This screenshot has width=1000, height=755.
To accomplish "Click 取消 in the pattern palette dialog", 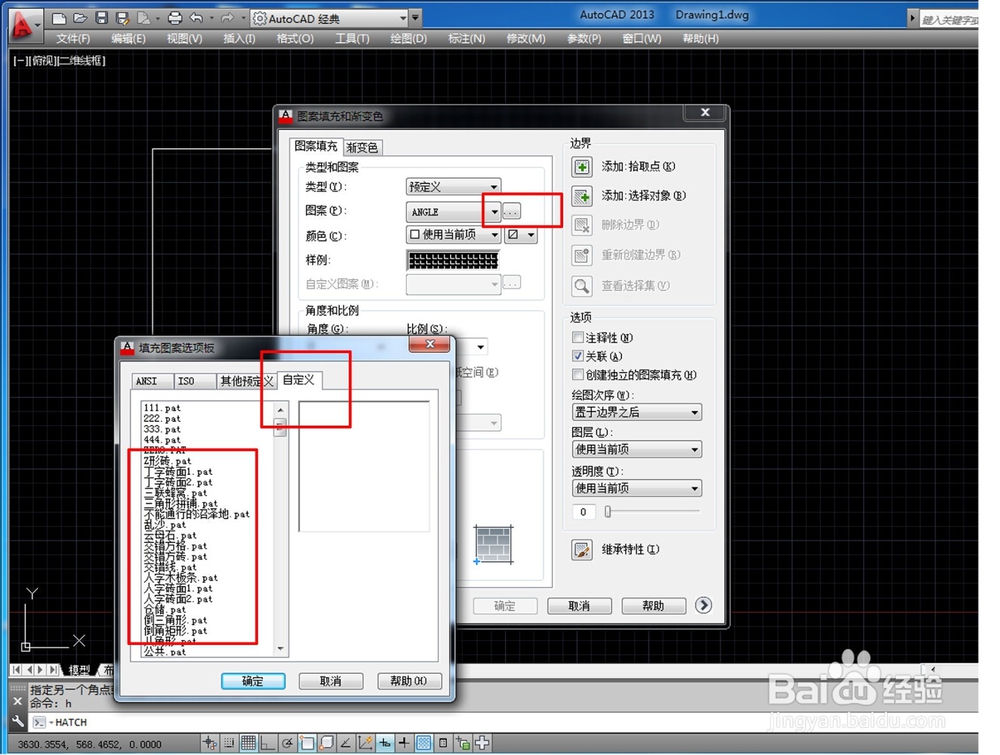I will [x=330, y=681].
